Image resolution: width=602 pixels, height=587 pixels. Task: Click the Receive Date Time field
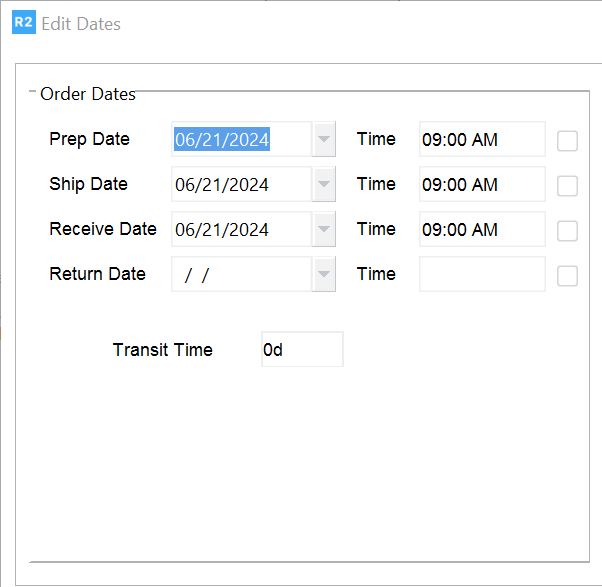point(481,230)
